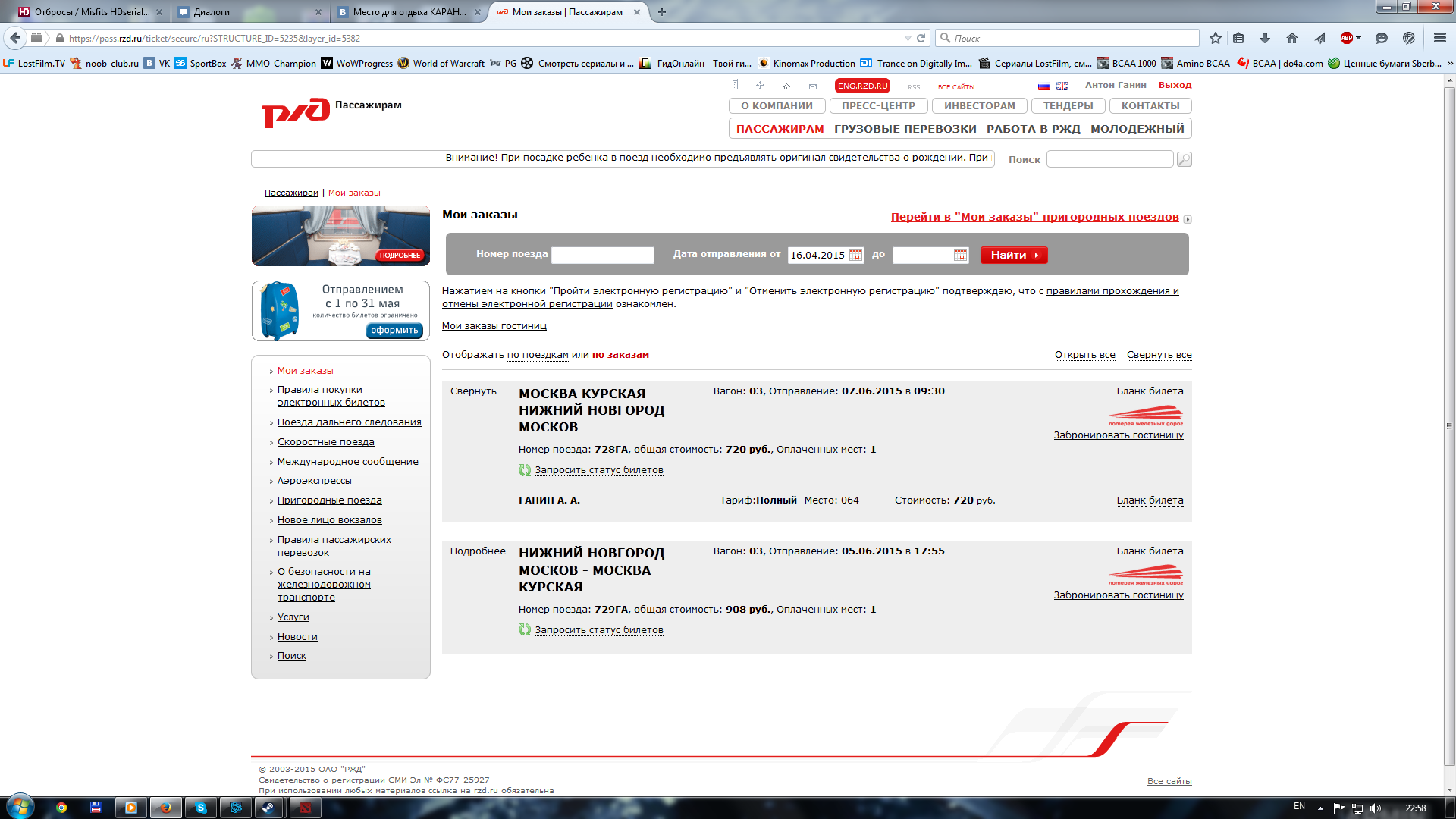This screenshot has height=819, width=1456.
Task: Open calendar for departure date from
Action: point(855,256)
